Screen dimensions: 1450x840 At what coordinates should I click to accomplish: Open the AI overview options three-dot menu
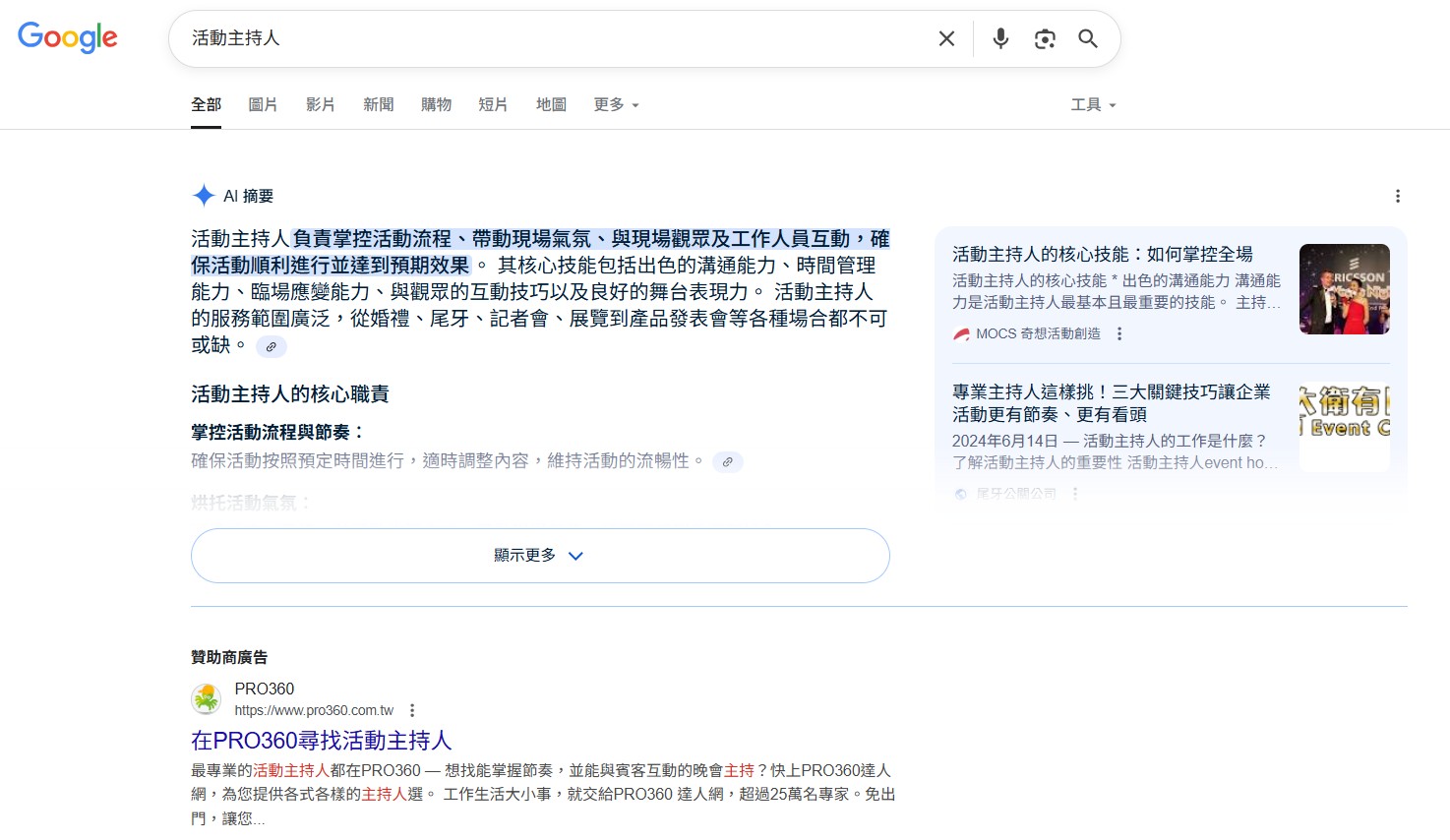1398,196
